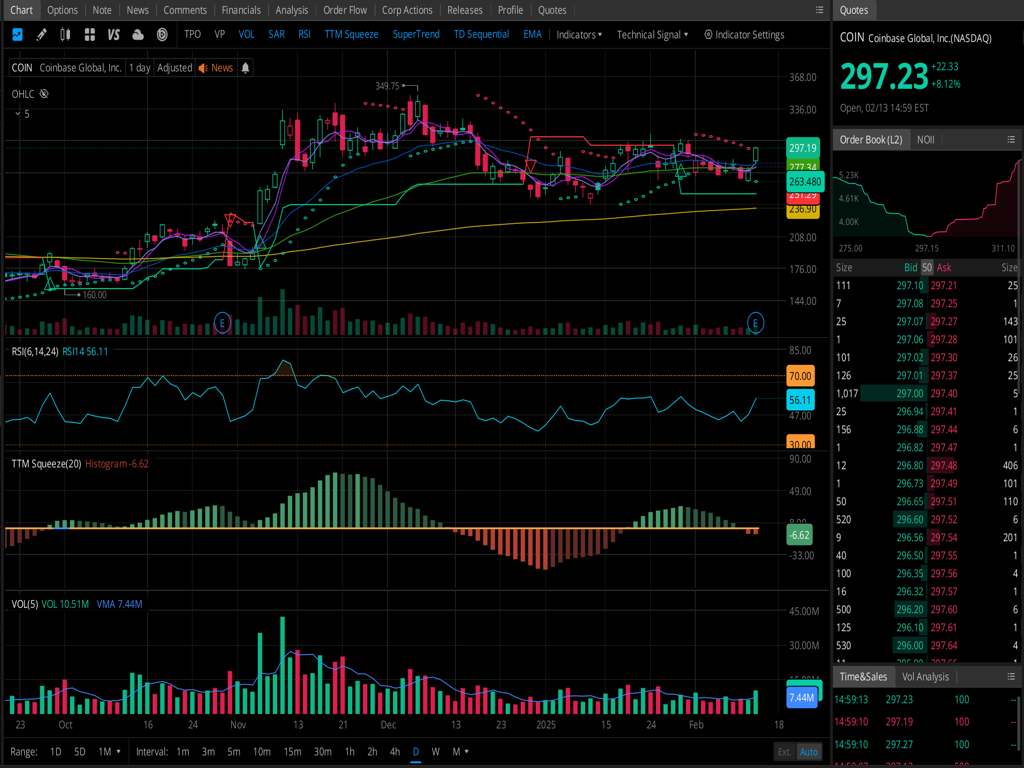Viewport: 1024px width, 768px height.
Task: Open the Vol Analysis tab
Action: pos(925,677)
